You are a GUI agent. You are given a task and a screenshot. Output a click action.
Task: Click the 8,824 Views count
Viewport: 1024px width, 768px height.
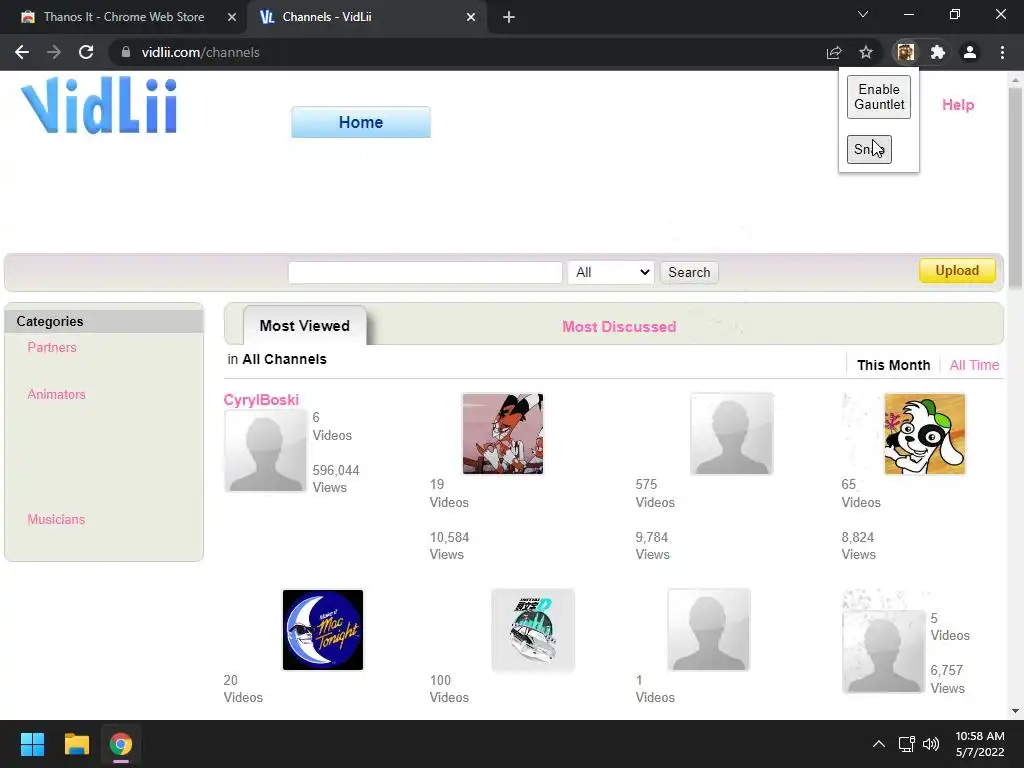(x=858, y=545)
